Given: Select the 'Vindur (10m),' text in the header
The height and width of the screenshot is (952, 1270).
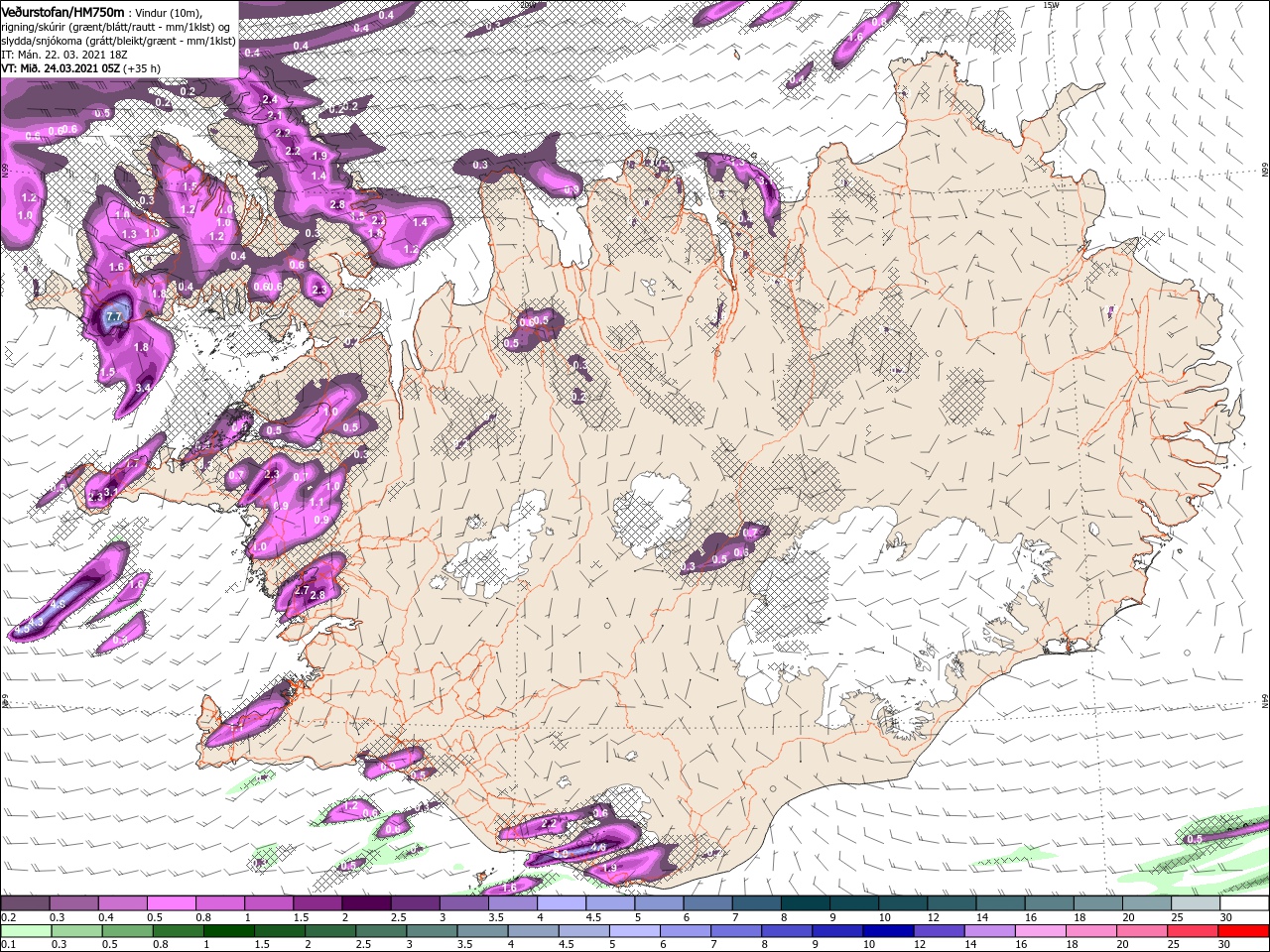Looking at the screenshot, I should click(x=168, y=13).
